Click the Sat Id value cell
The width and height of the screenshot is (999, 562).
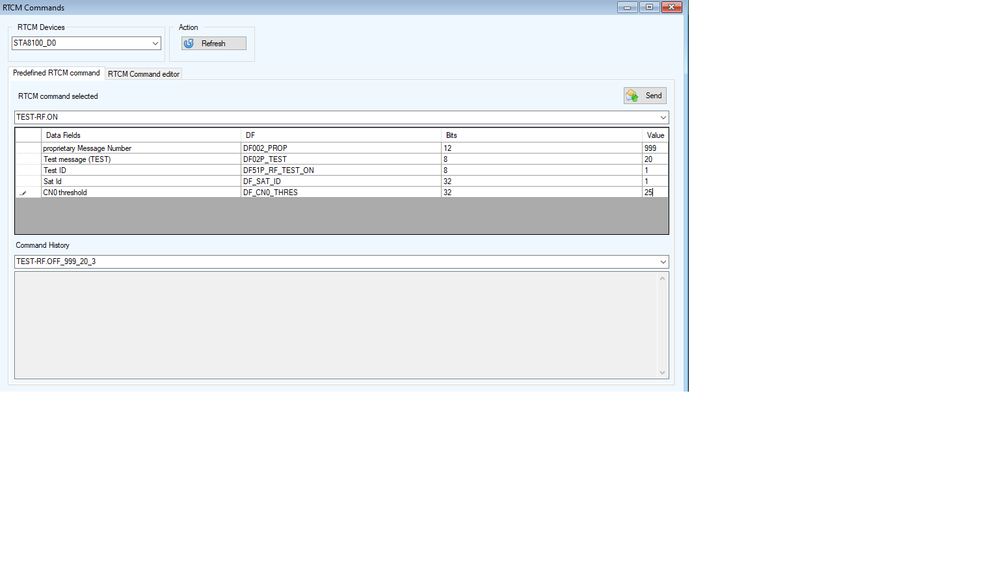655,182
